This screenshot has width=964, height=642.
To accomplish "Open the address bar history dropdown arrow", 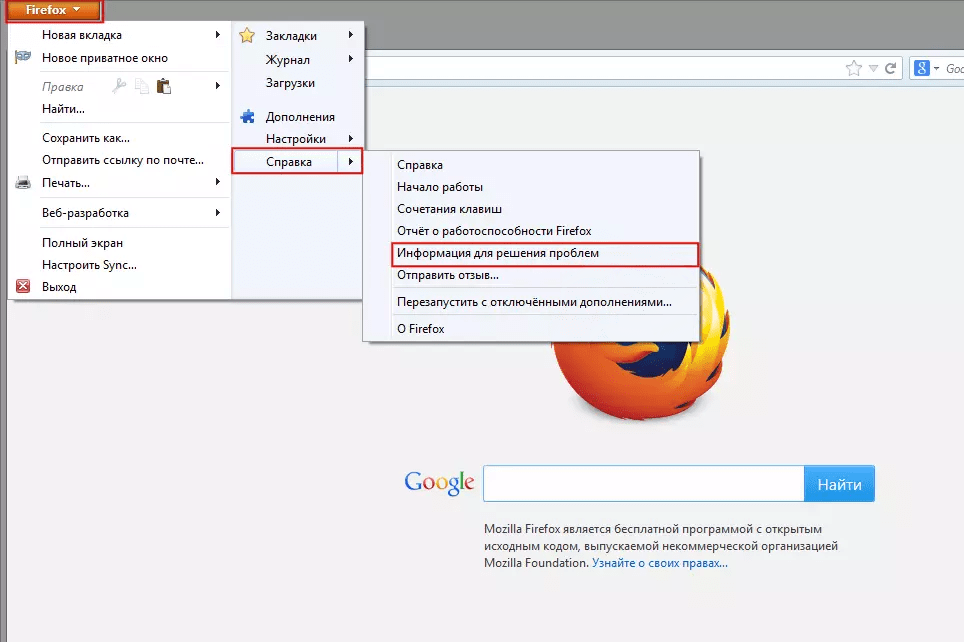I will pyautogui.click(x=873, y=68).
